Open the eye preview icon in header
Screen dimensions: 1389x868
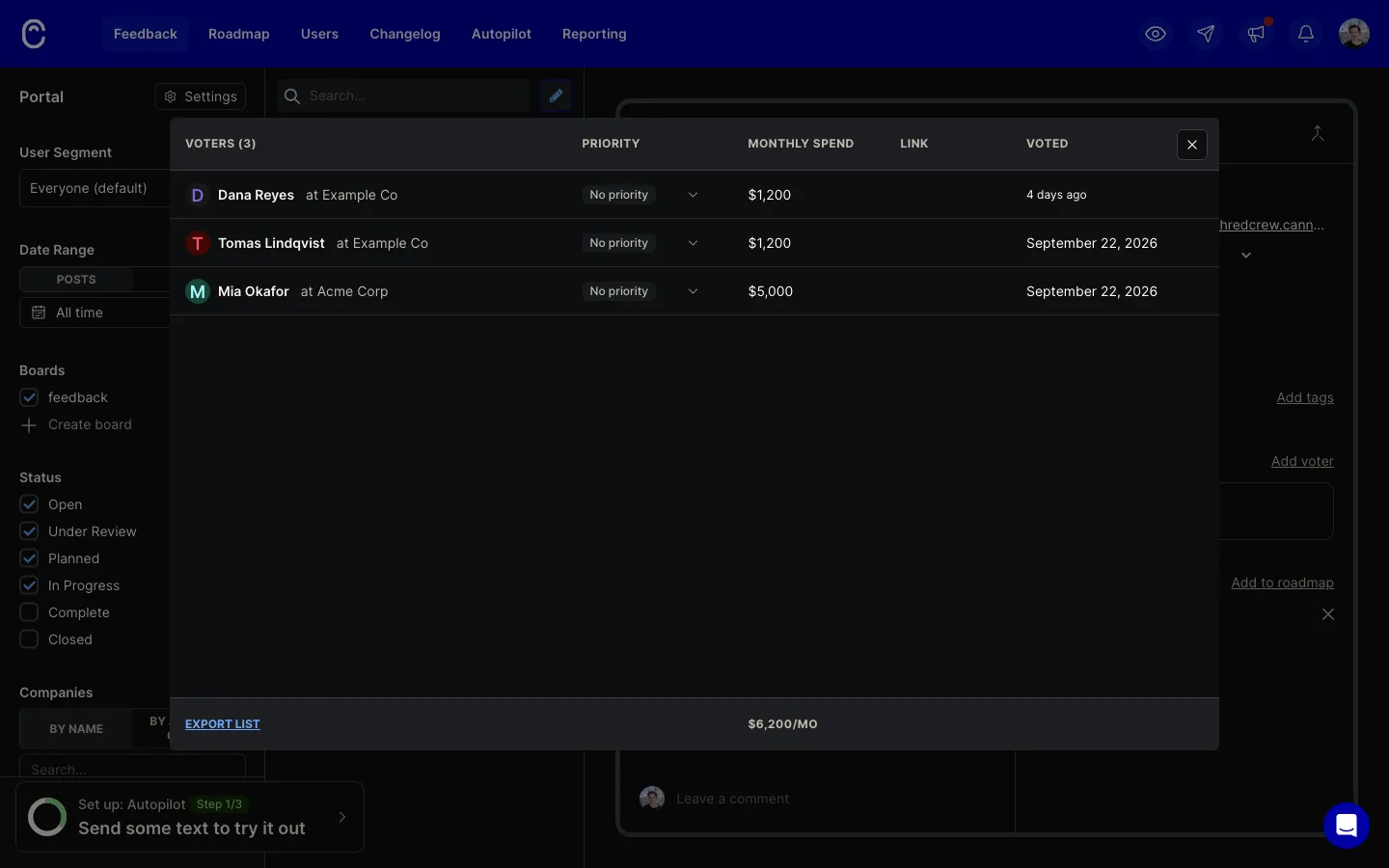pyautogui.click(x=1156, y=34)
